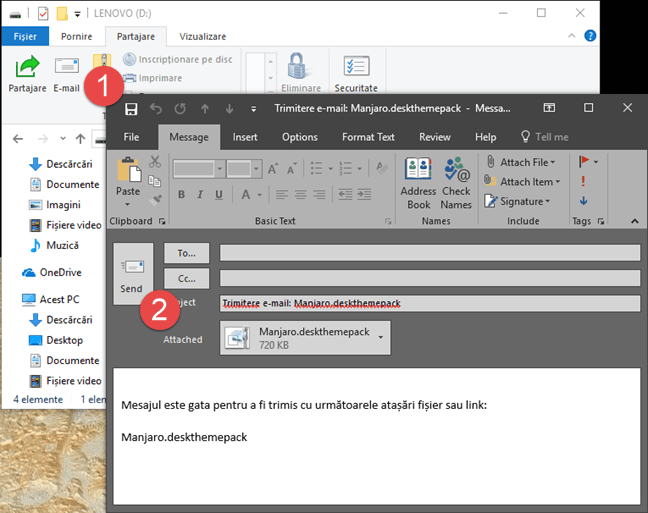Click Shrink Font icon
The width and height of the screenshot is (648, 513).
click(292, 169)
